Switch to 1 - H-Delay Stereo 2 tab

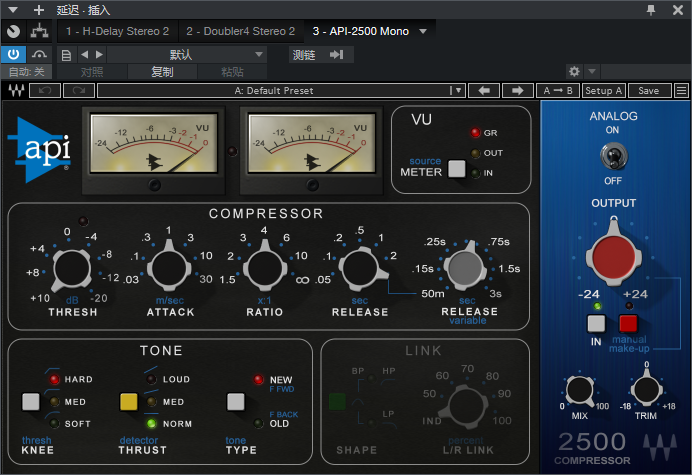[117, 31]
